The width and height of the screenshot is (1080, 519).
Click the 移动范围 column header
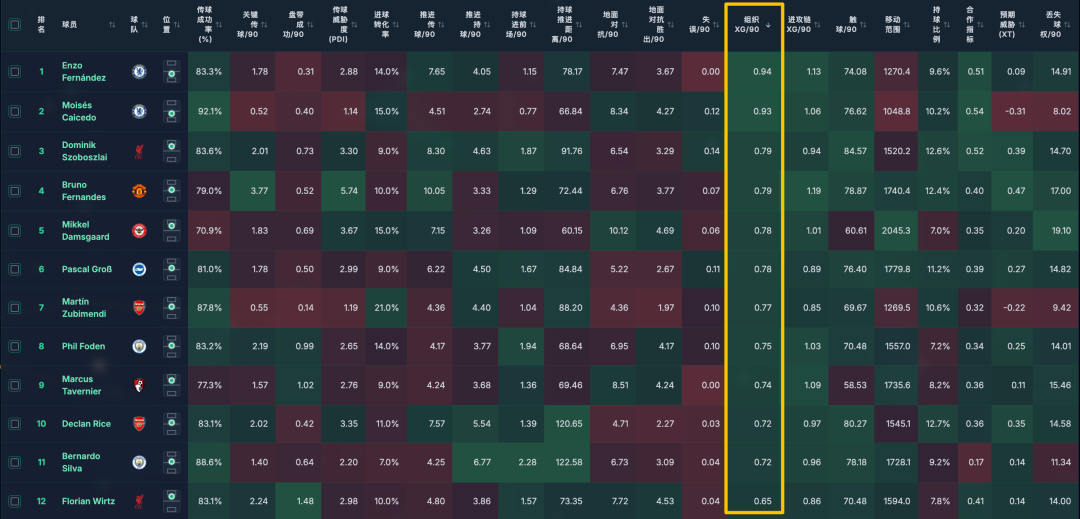(898, 25)
